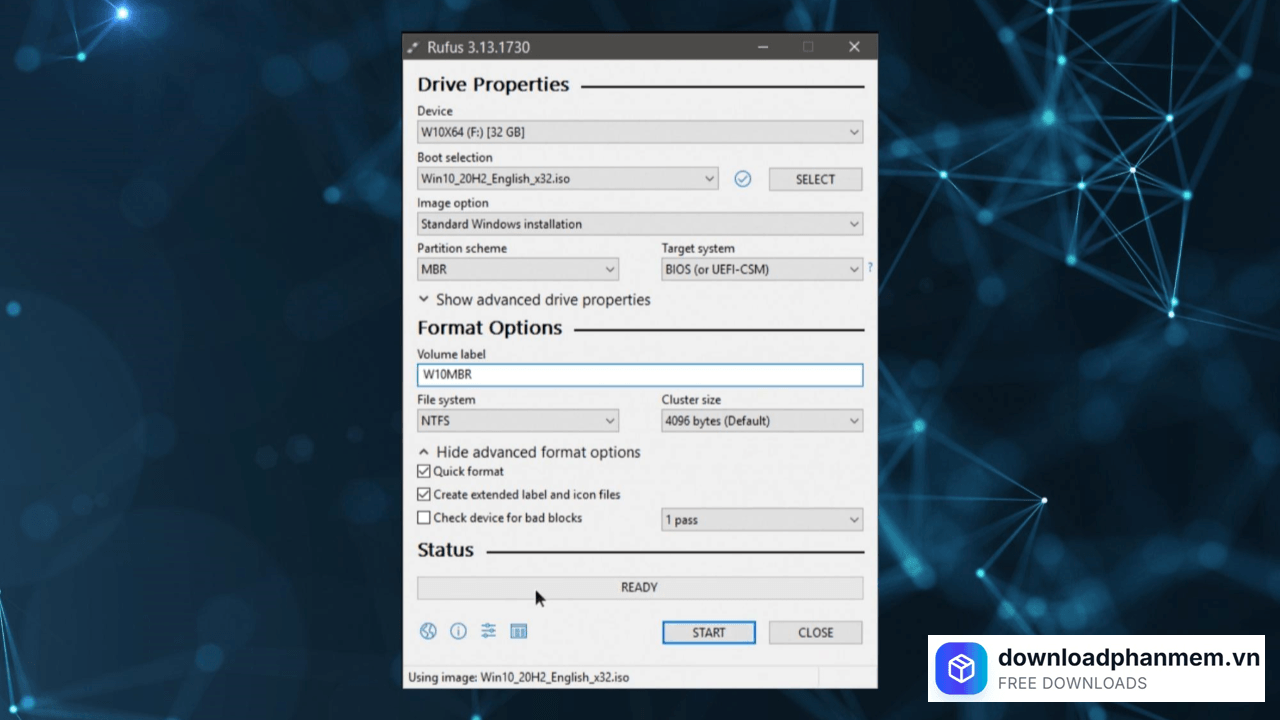Collapse Hide advanced format options
This screenshot has width=1280, height=720.
529,452
